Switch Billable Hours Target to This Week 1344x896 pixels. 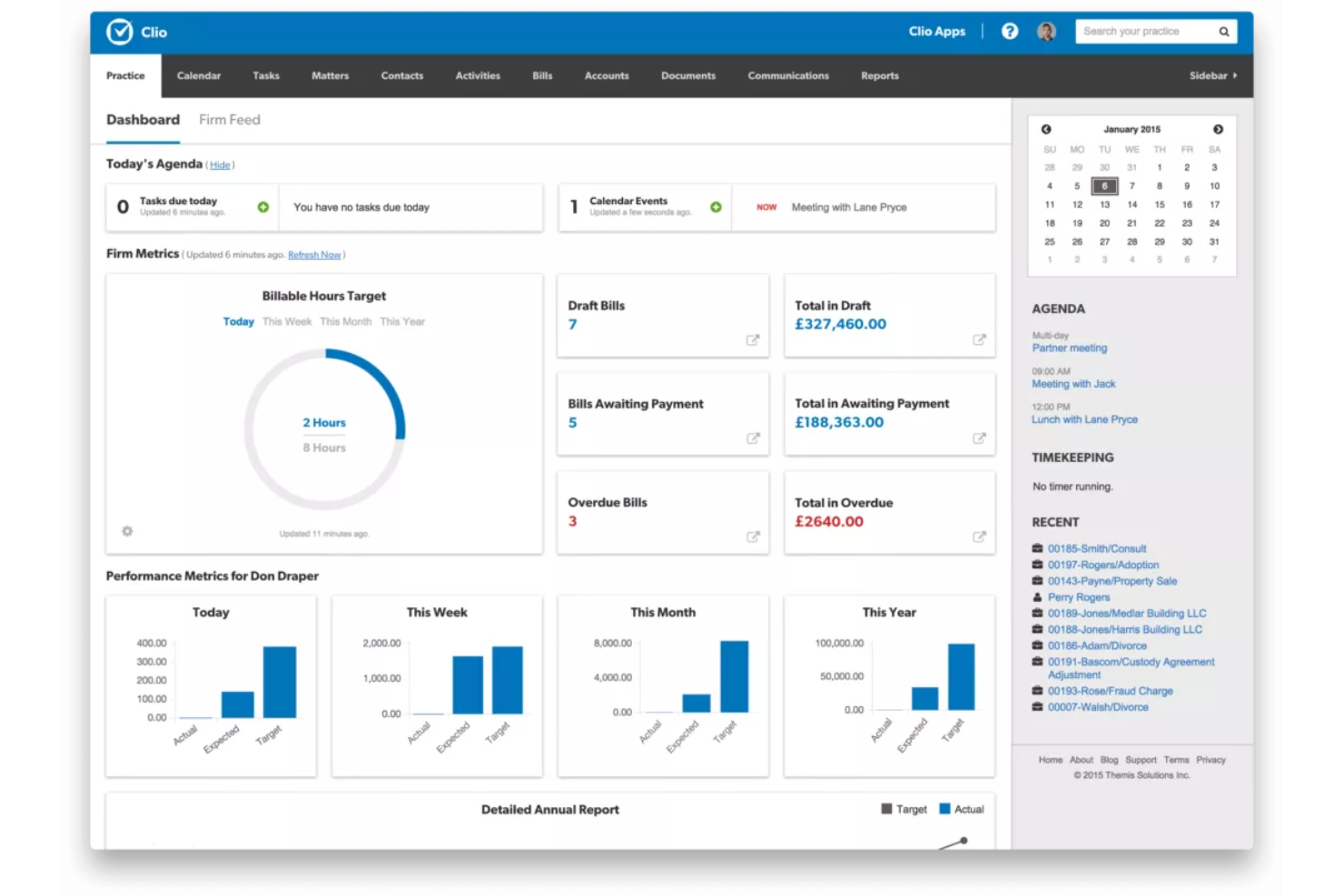point(287,321)
